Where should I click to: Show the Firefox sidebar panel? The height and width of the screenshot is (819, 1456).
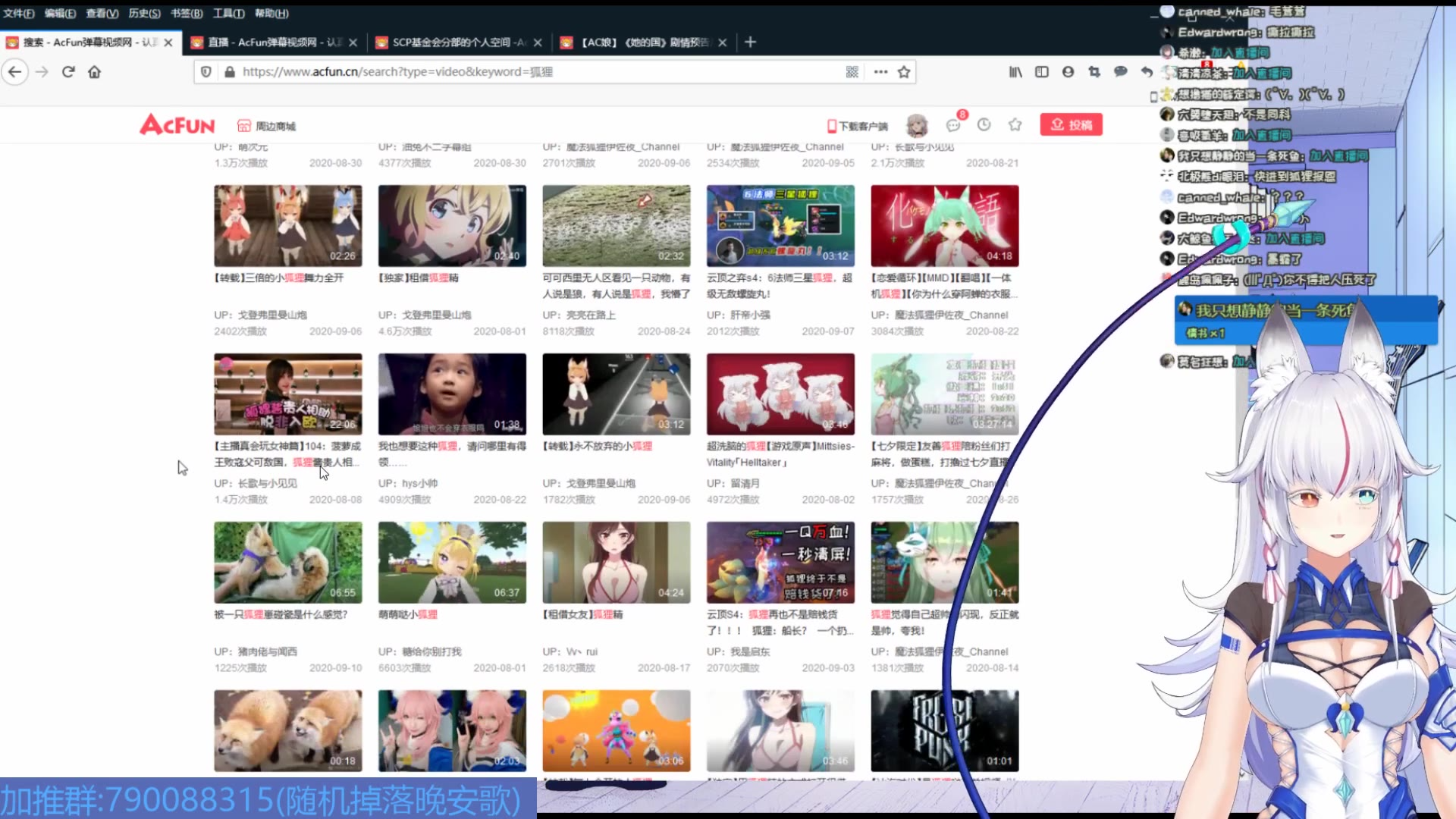click(1042, 72)
